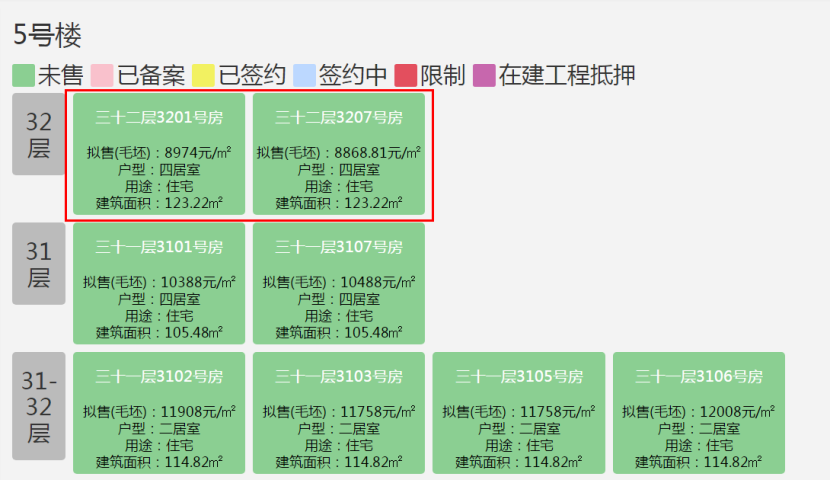Click price 11758元/㎡ in room 3105

point(557,411)
